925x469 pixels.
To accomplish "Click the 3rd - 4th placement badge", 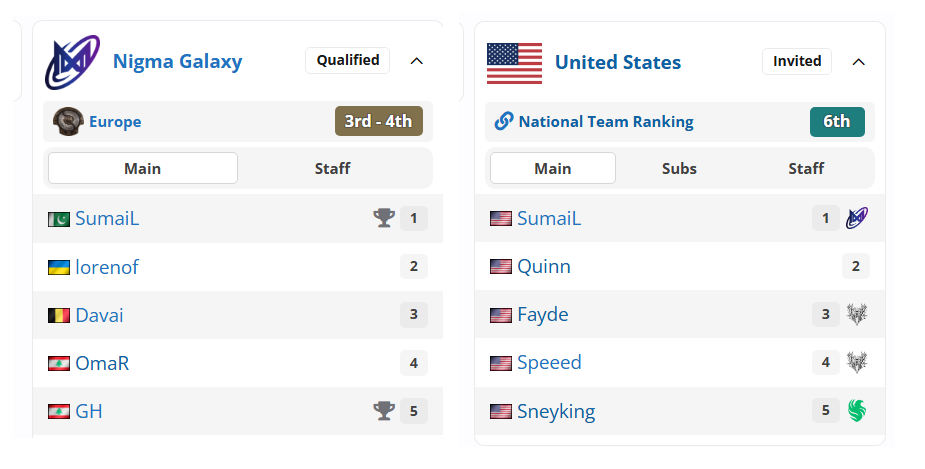I will tap(379, 121).
